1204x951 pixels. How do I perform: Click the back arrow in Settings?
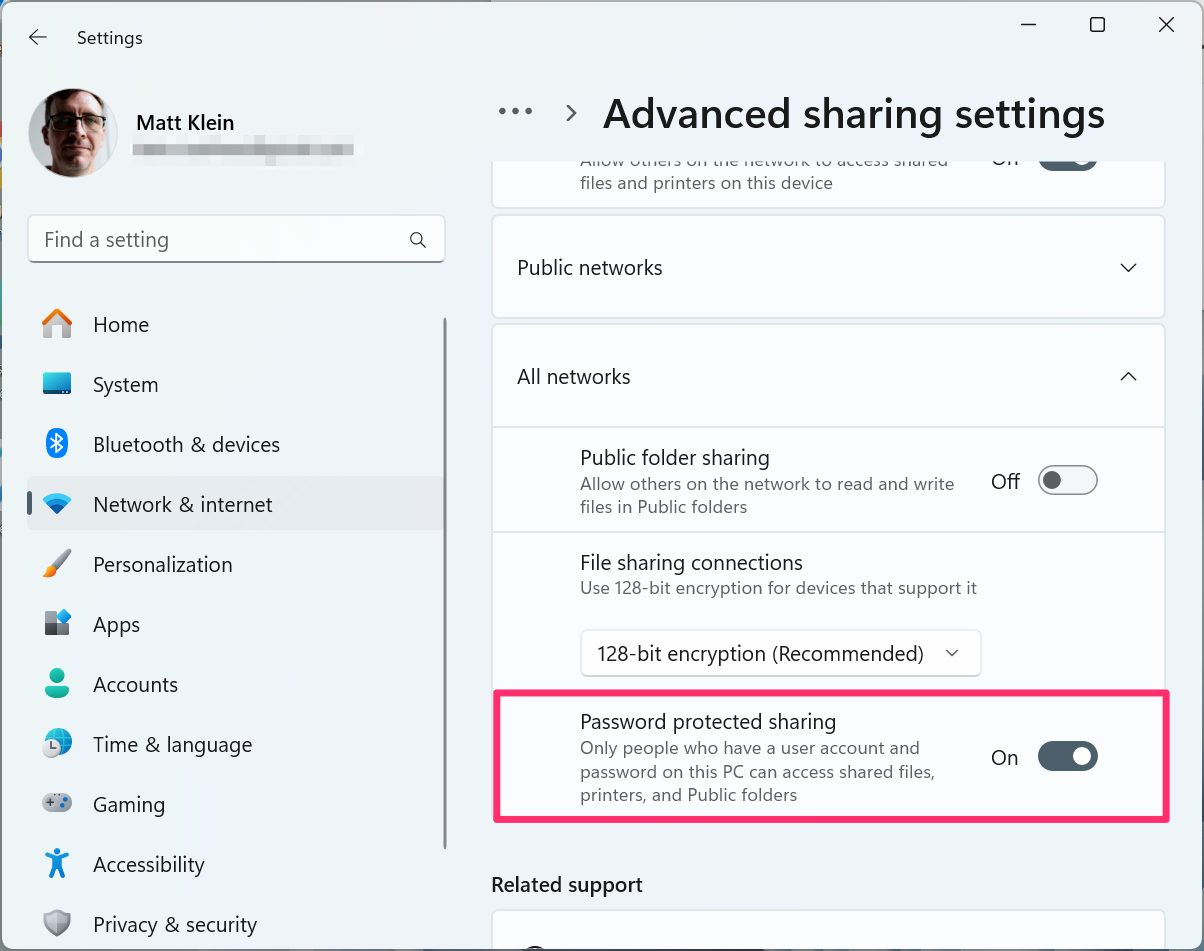coord(38,37)
